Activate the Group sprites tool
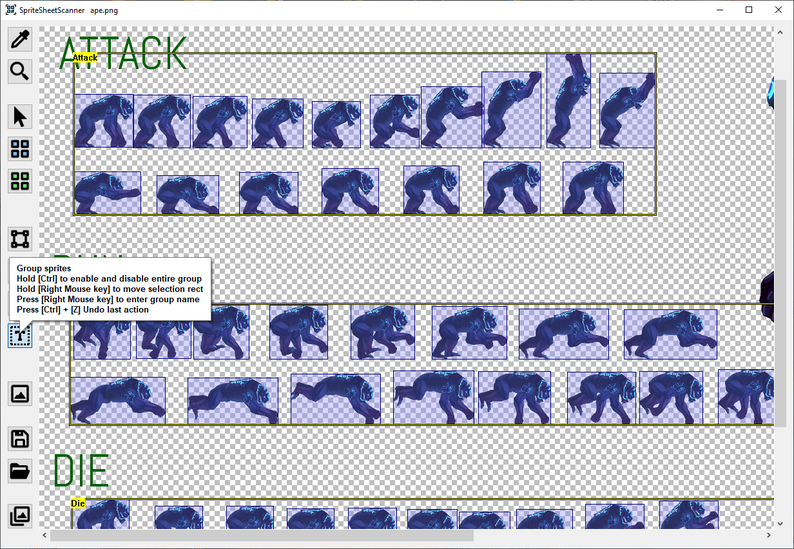Viewport: 794px width, 549px height. (20, 335)
